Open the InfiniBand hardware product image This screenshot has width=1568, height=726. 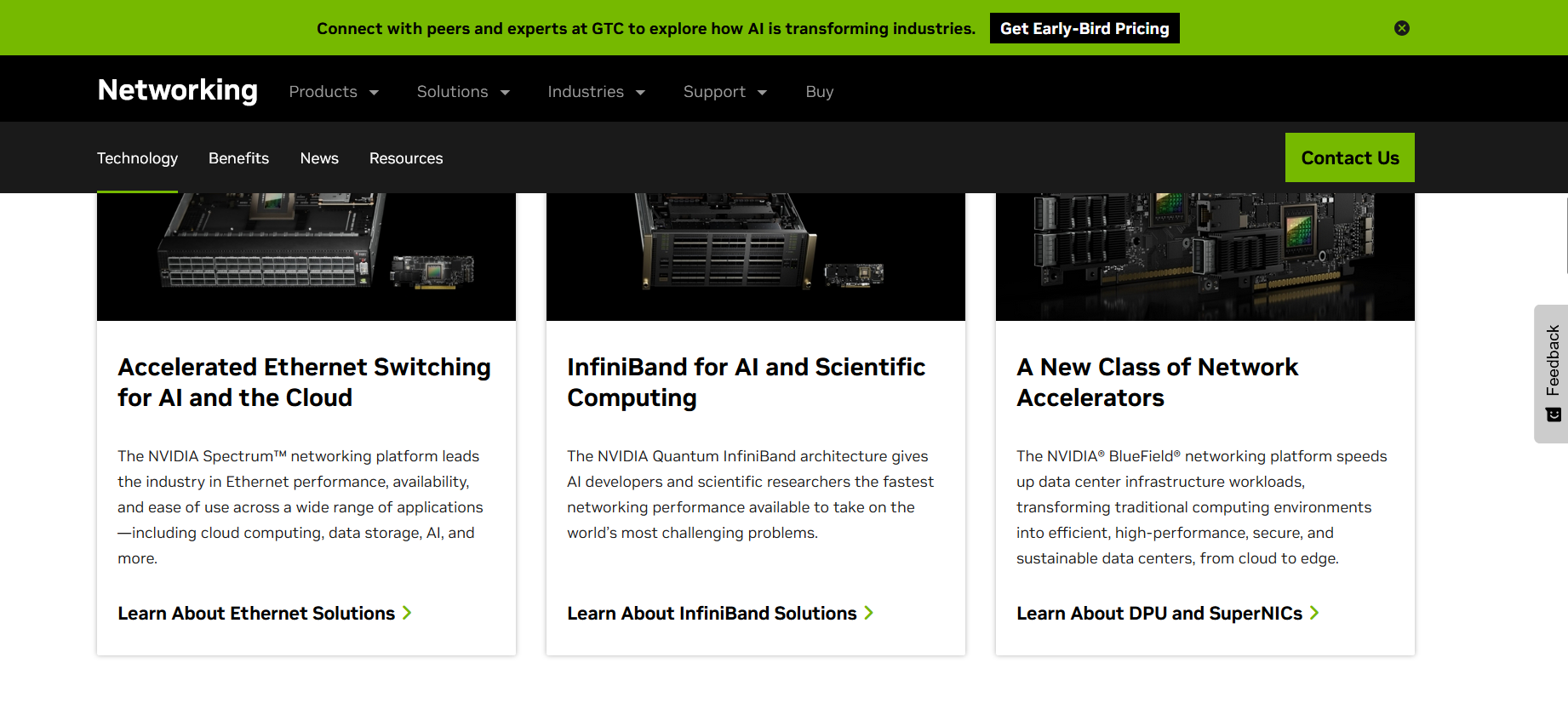pos(756,257)
